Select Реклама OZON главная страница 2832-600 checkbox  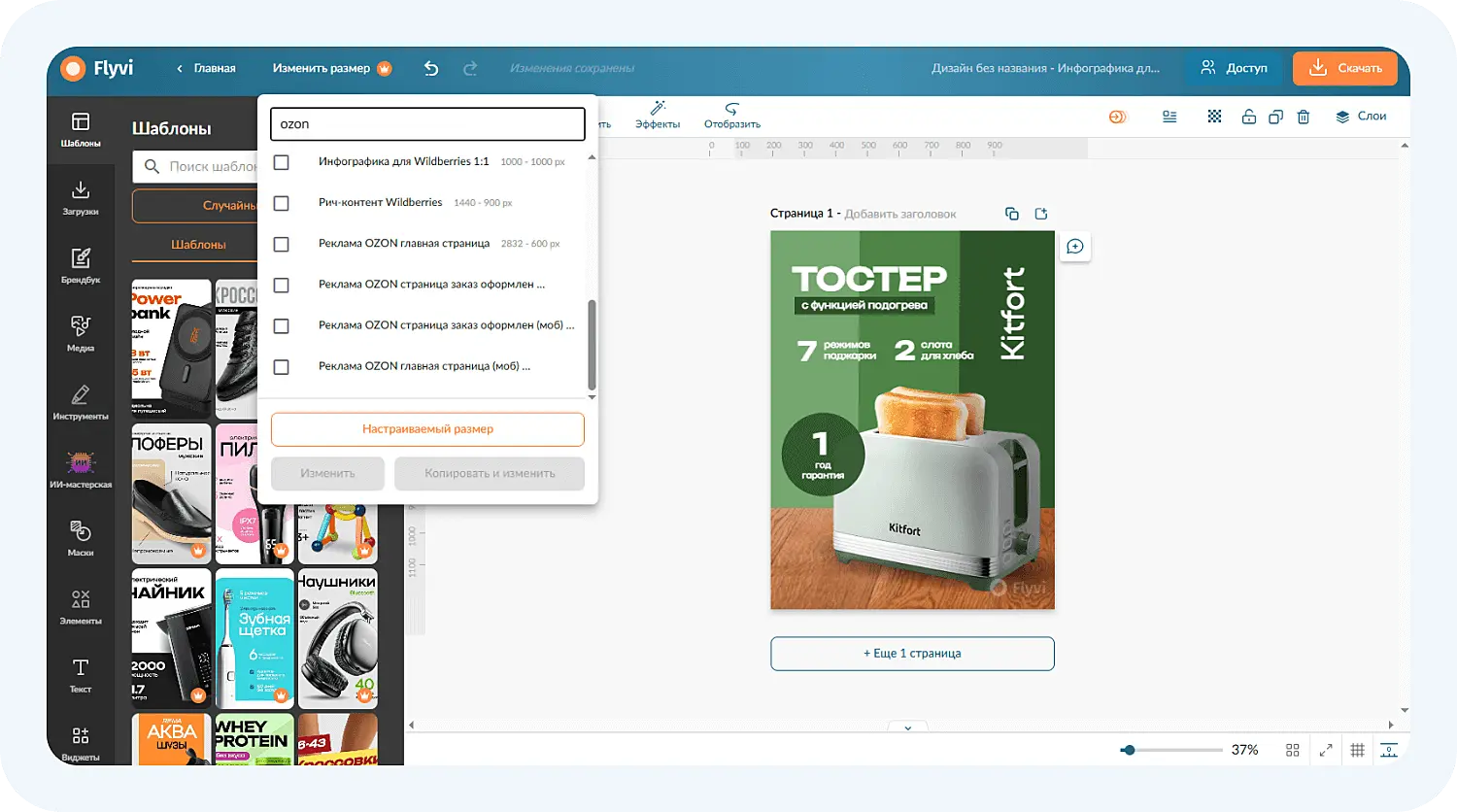pyautogui.click(x=282, y=244)
